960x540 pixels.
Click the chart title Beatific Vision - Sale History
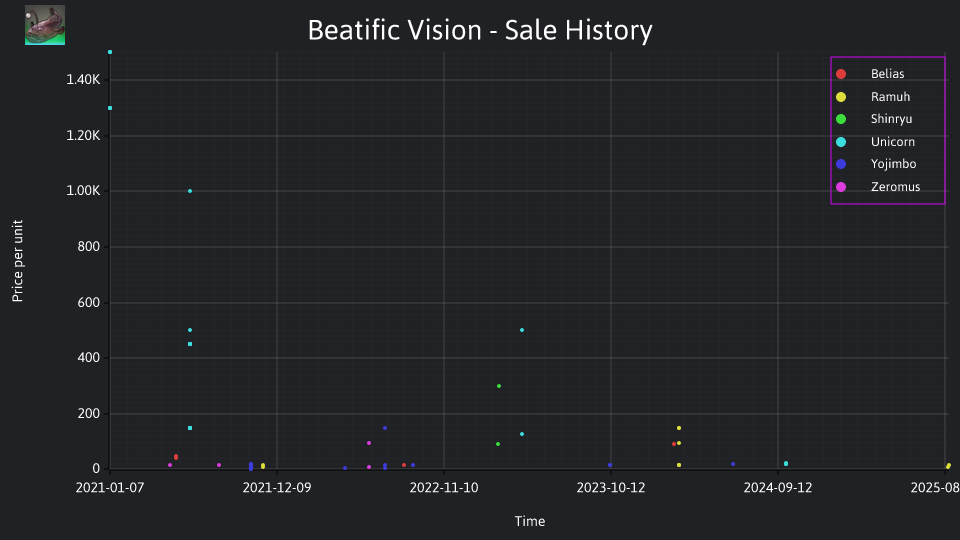pos(480,30)
